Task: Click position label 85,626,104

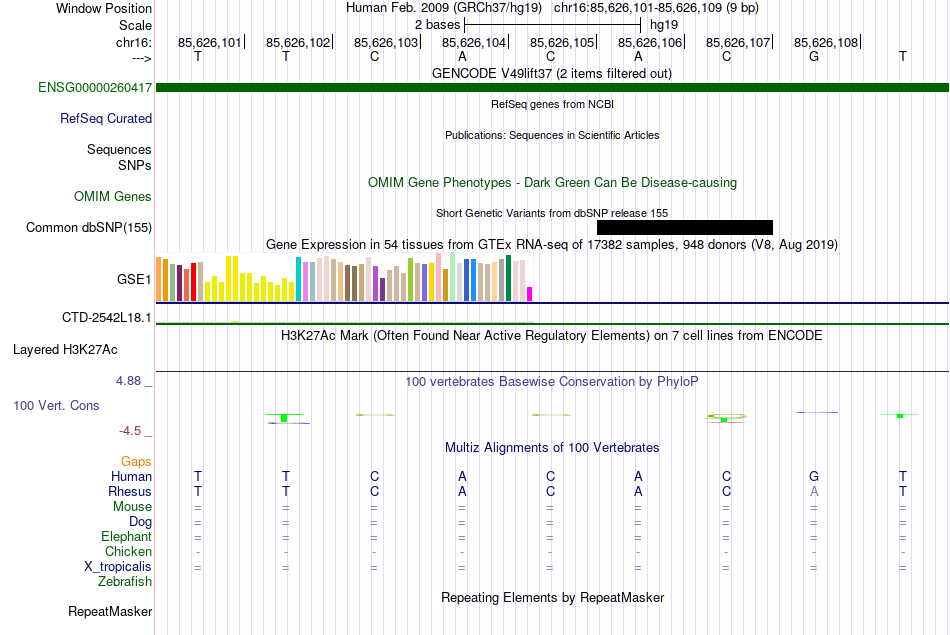Action: pos(474,42)
